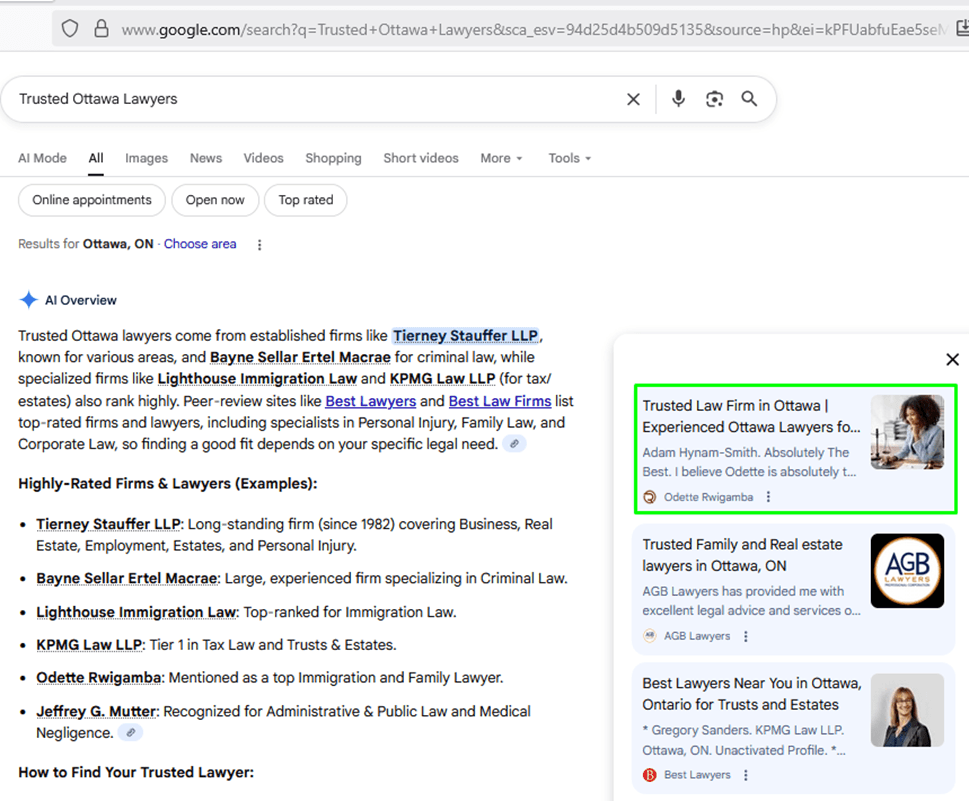Click more options dots next to Choose area
Image resolution: width=969 pixels, height=801 pixels.
260,245
